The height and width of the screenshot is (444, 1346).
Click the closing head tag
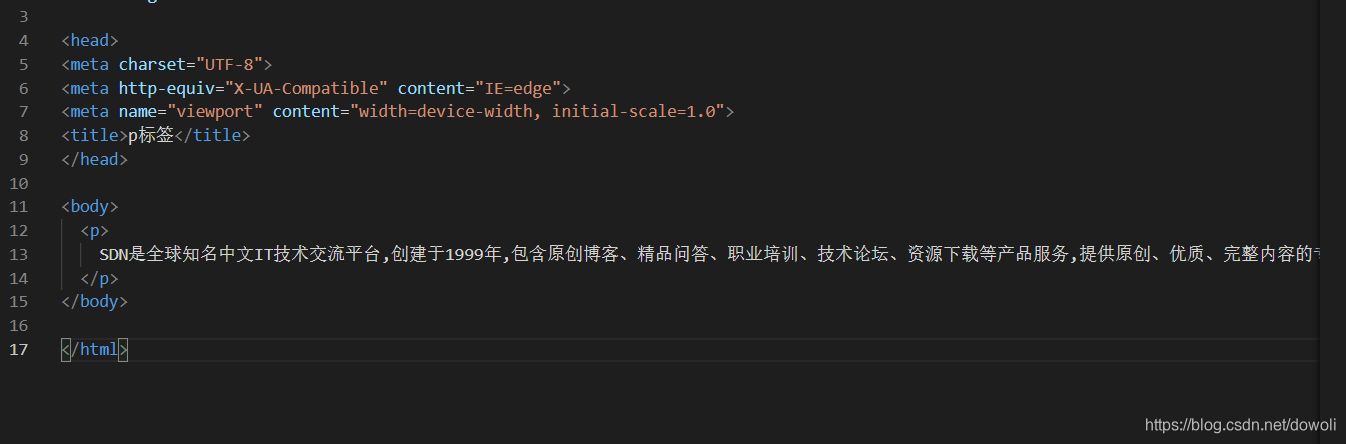tap(94, 159)
